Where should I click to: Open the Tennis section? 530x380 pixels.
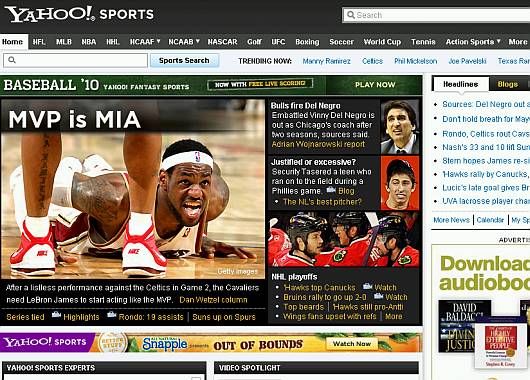tap(423, 42)
